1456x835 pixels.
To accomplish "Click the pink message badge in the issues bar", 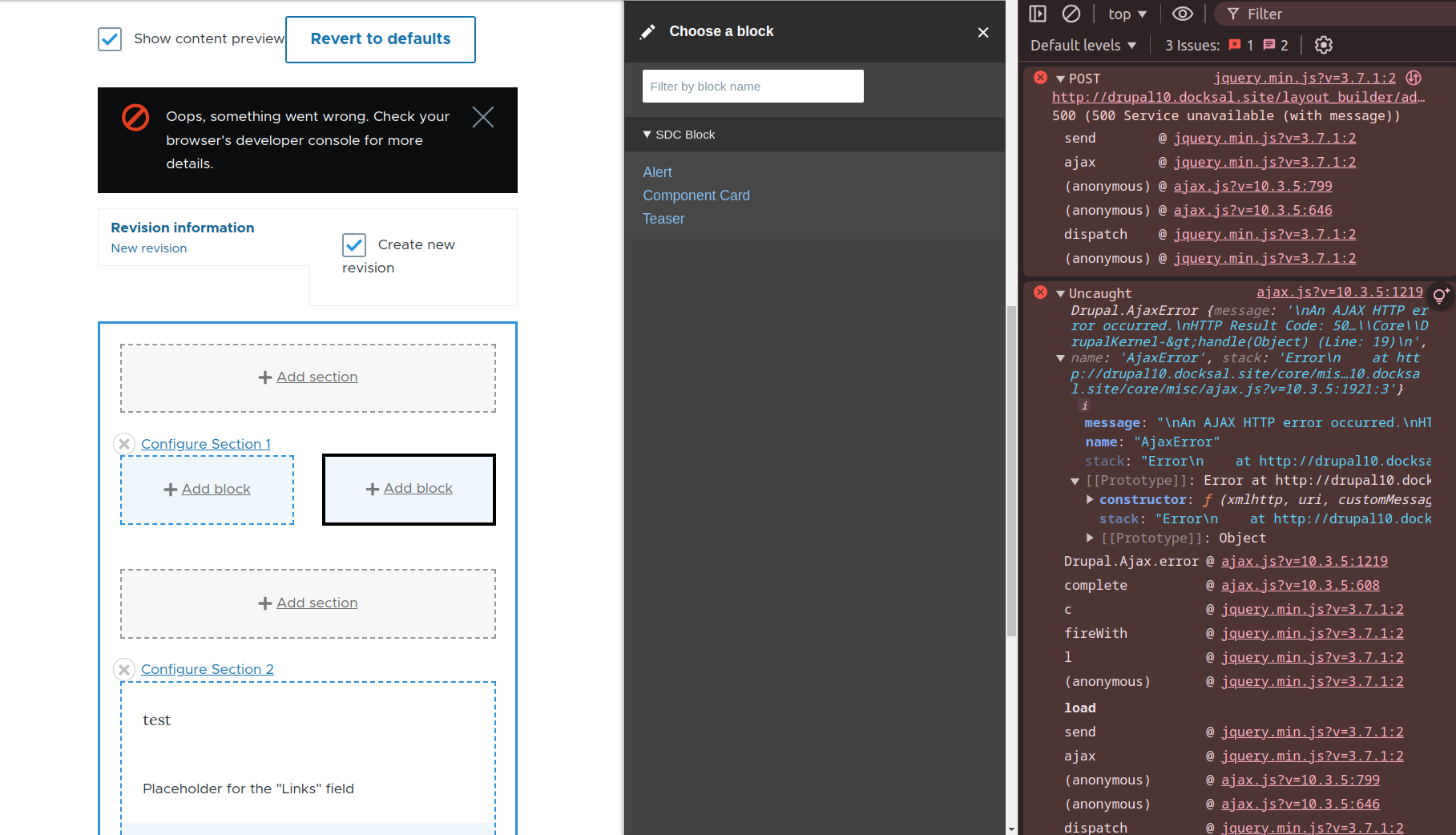I will (x=1268, y=45).
